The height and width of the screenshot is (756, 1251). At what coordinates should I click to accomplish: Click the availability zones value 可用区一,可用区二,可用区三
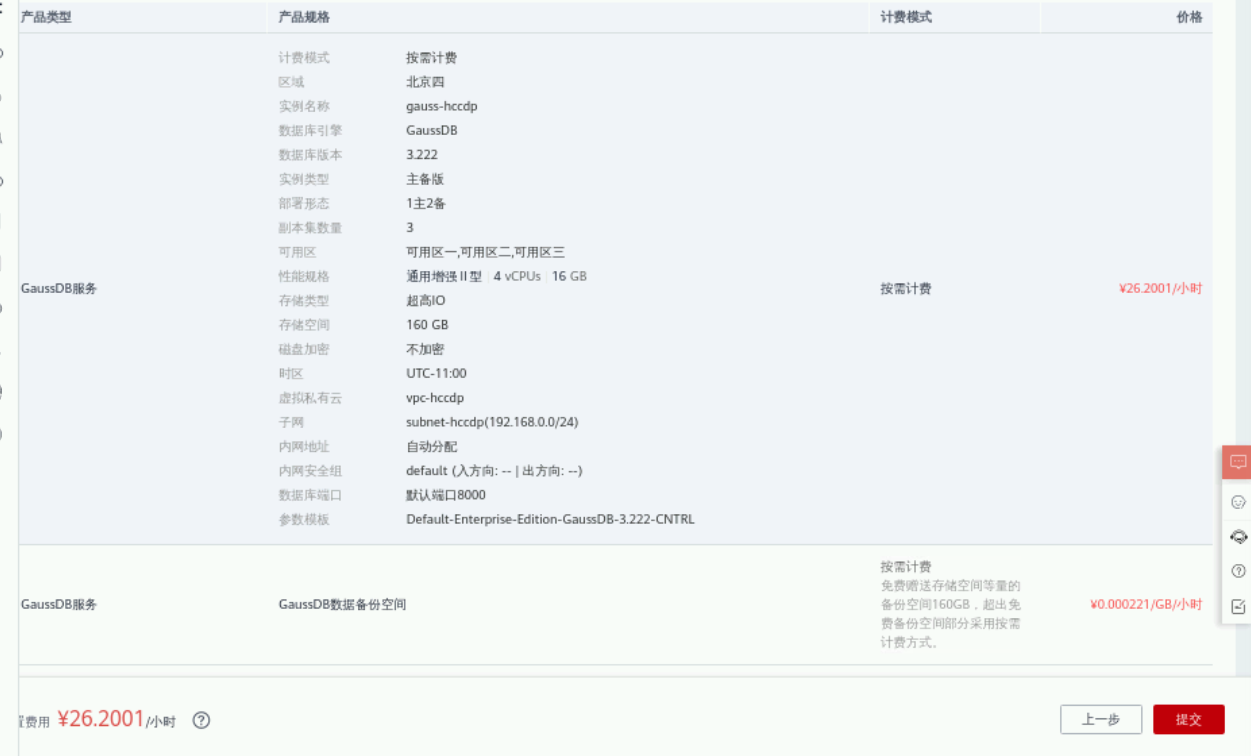click(485, 252)
